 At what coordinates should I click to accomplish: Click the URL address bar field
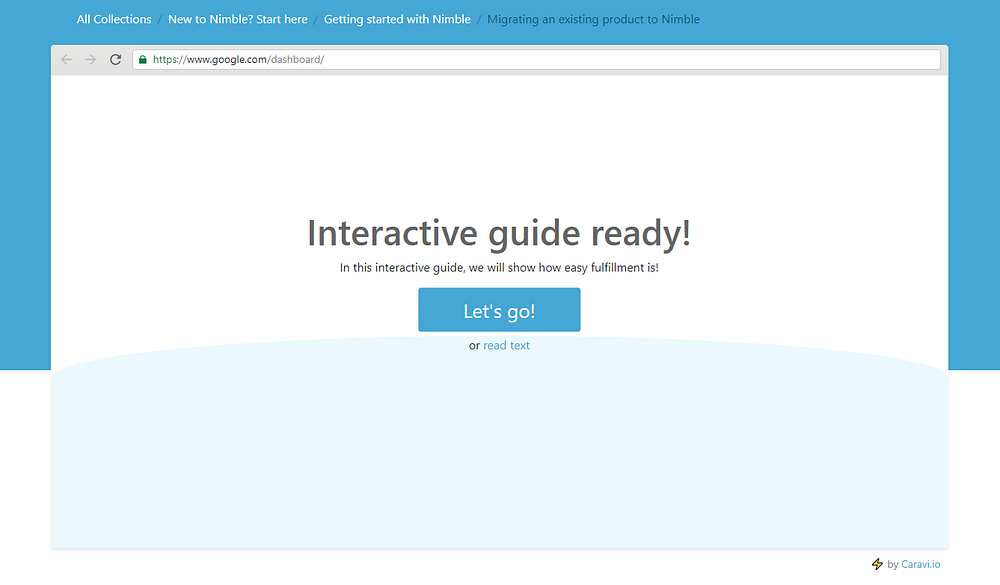[x=536, y=59]
